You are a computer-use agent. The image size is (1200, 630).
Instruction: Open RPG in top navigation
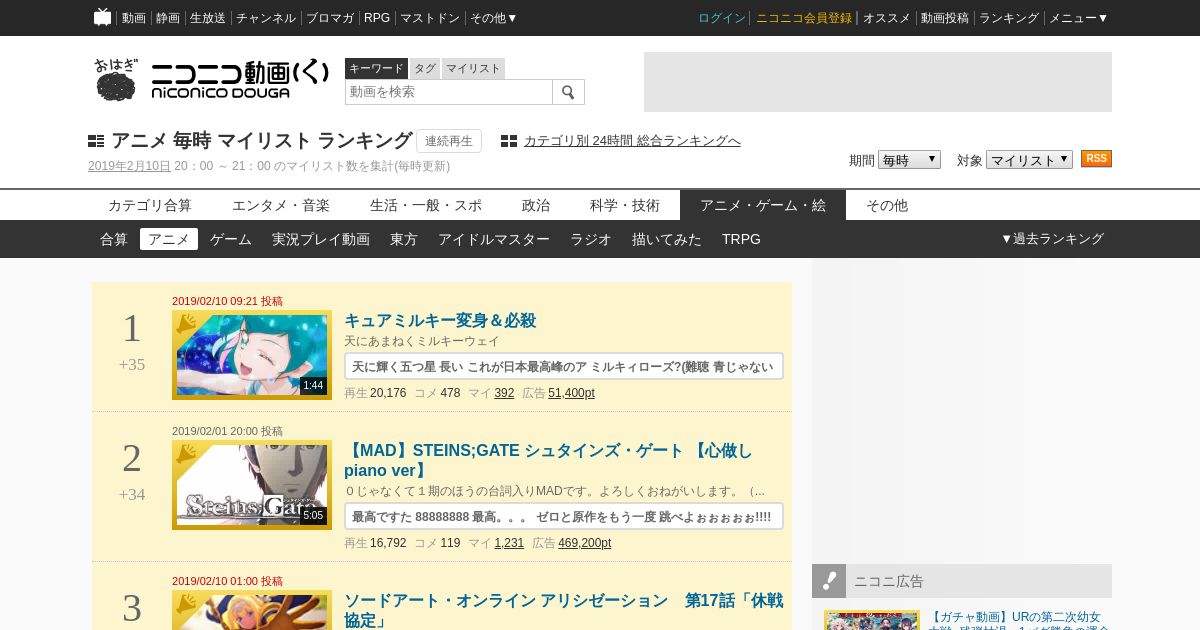coord(377,18)
